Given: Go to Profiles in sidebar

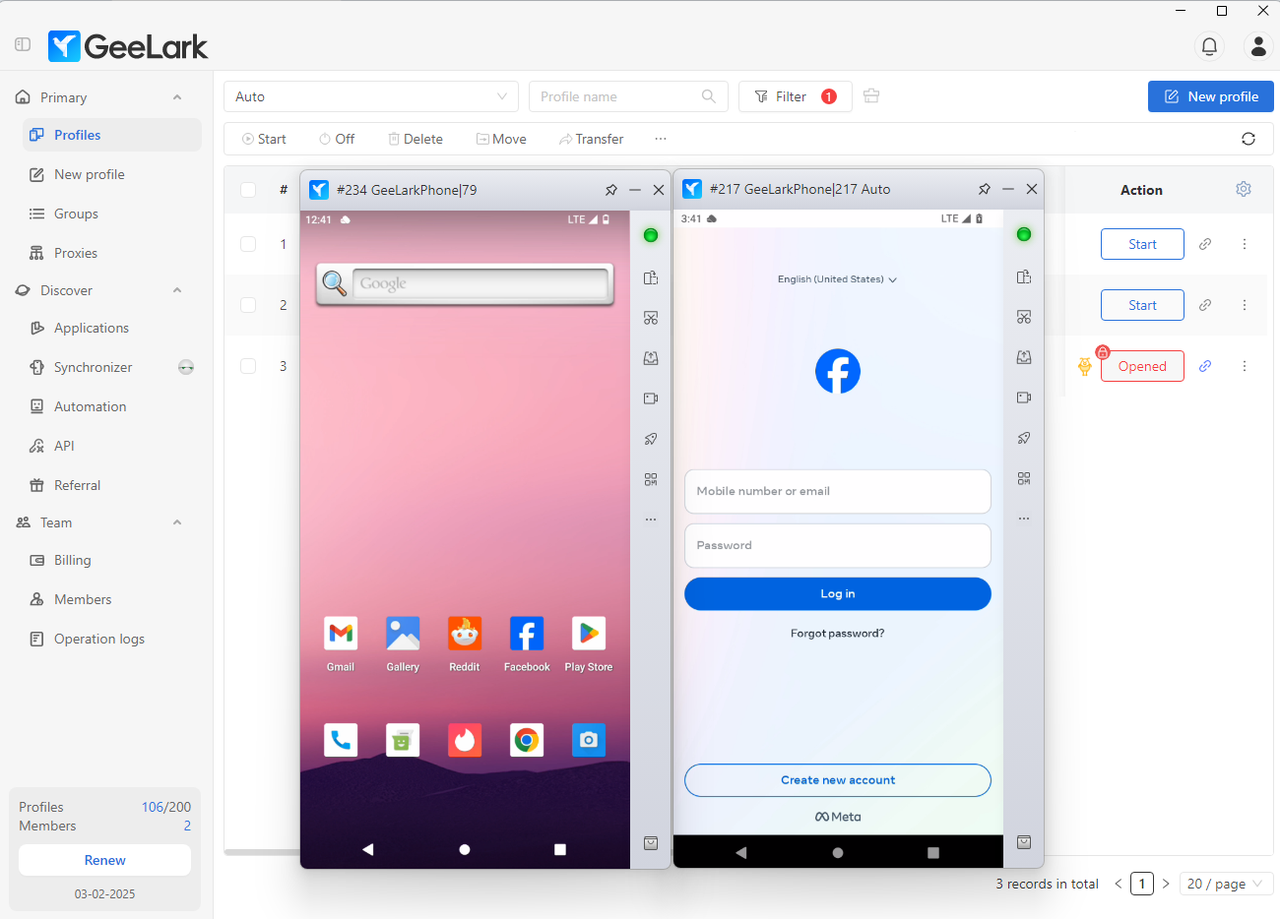Looking at the screenshot, I should 112,135.
